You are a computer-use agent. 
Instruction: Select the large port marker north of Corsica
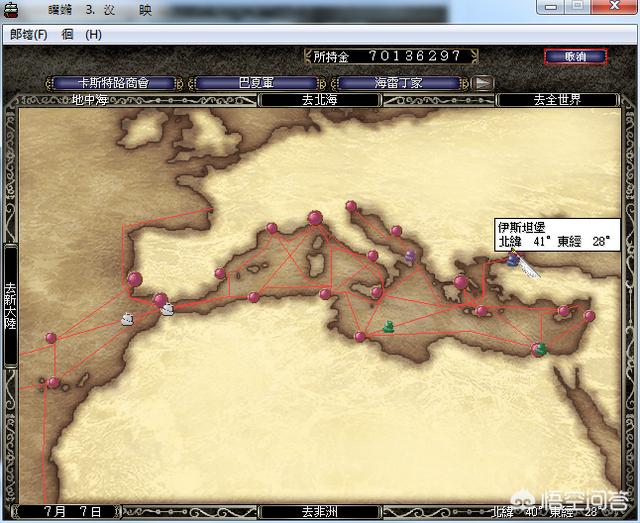[x=315, y=217]
